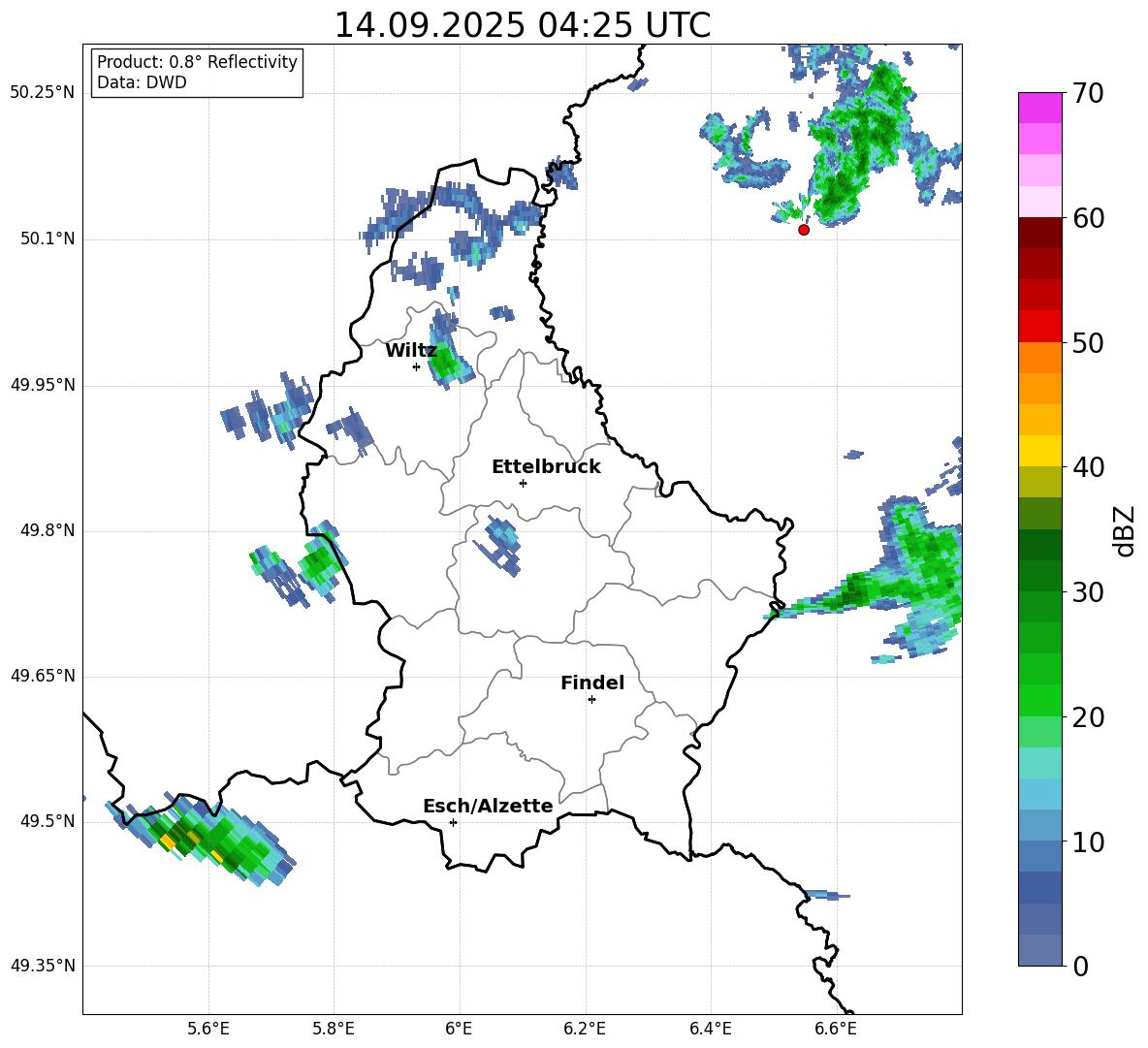Click the Ettelbruck cross marker
The image size is (1148, 1048).
523,483
